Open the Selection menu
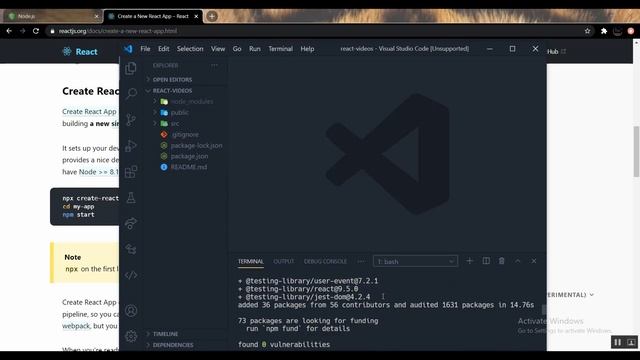640x360 pixels. (190, 49)
